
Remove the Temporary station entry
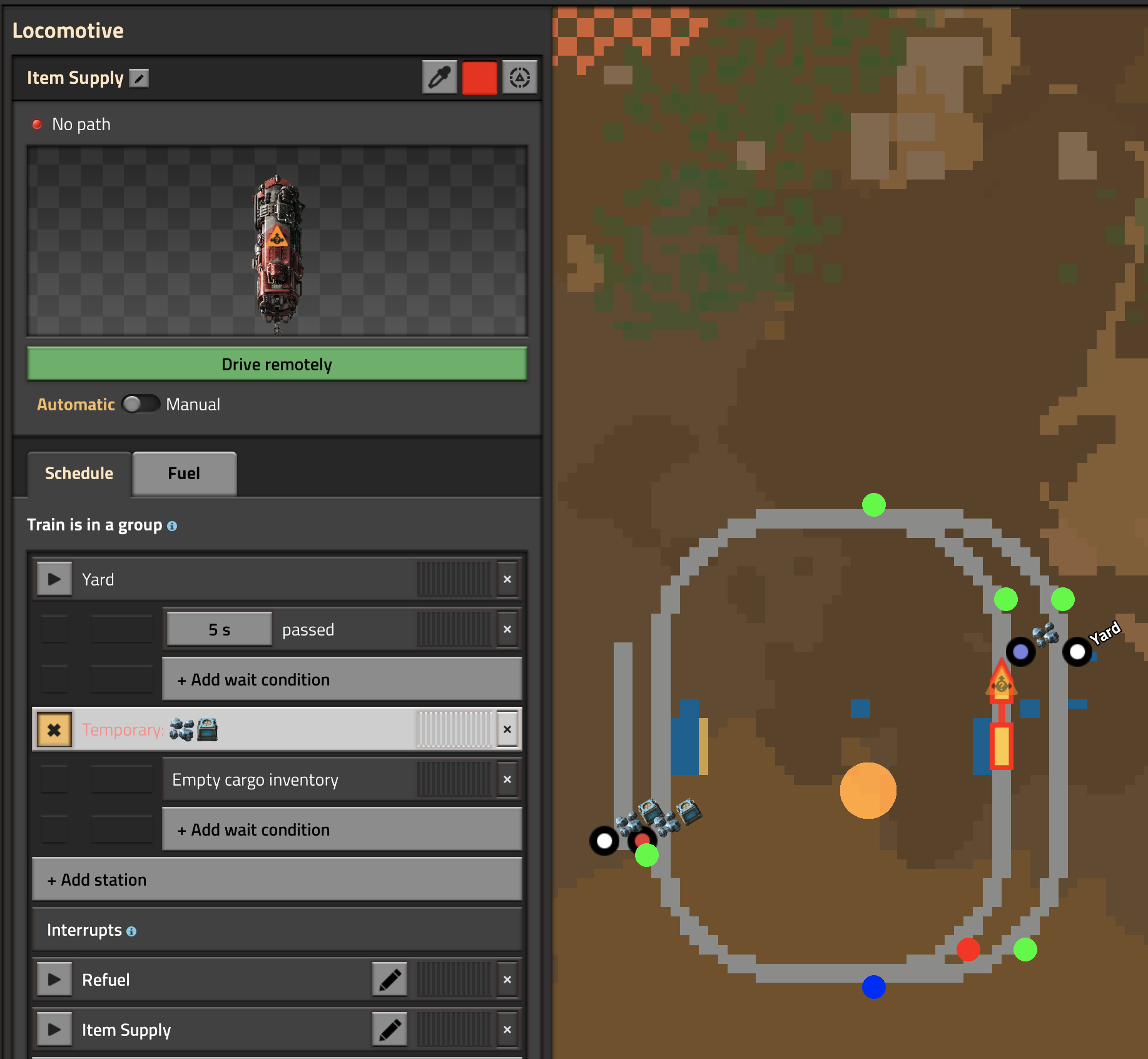507,729
